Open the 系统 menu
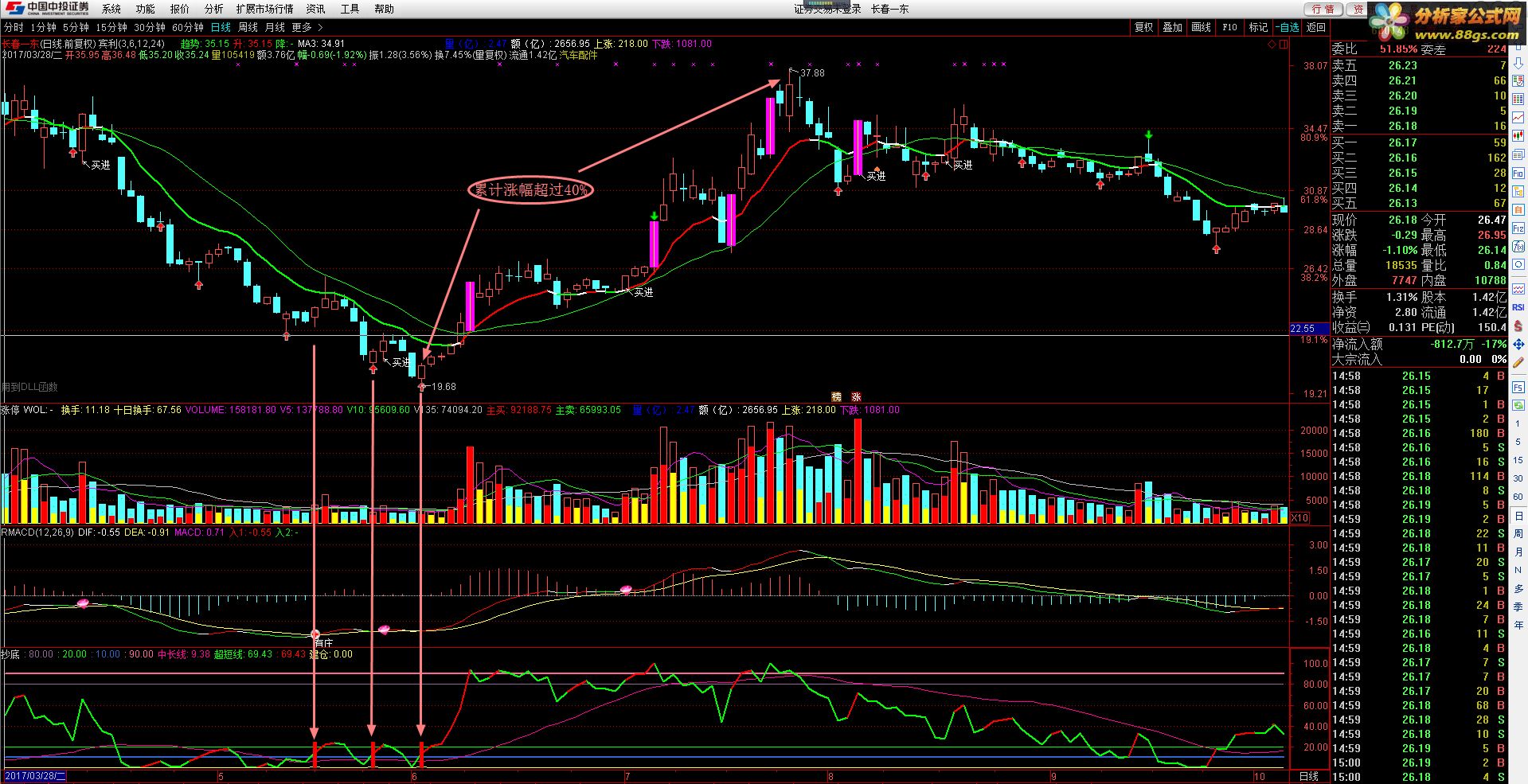The width and height of the screenshot is (1528, 784). tap(111, 9)
